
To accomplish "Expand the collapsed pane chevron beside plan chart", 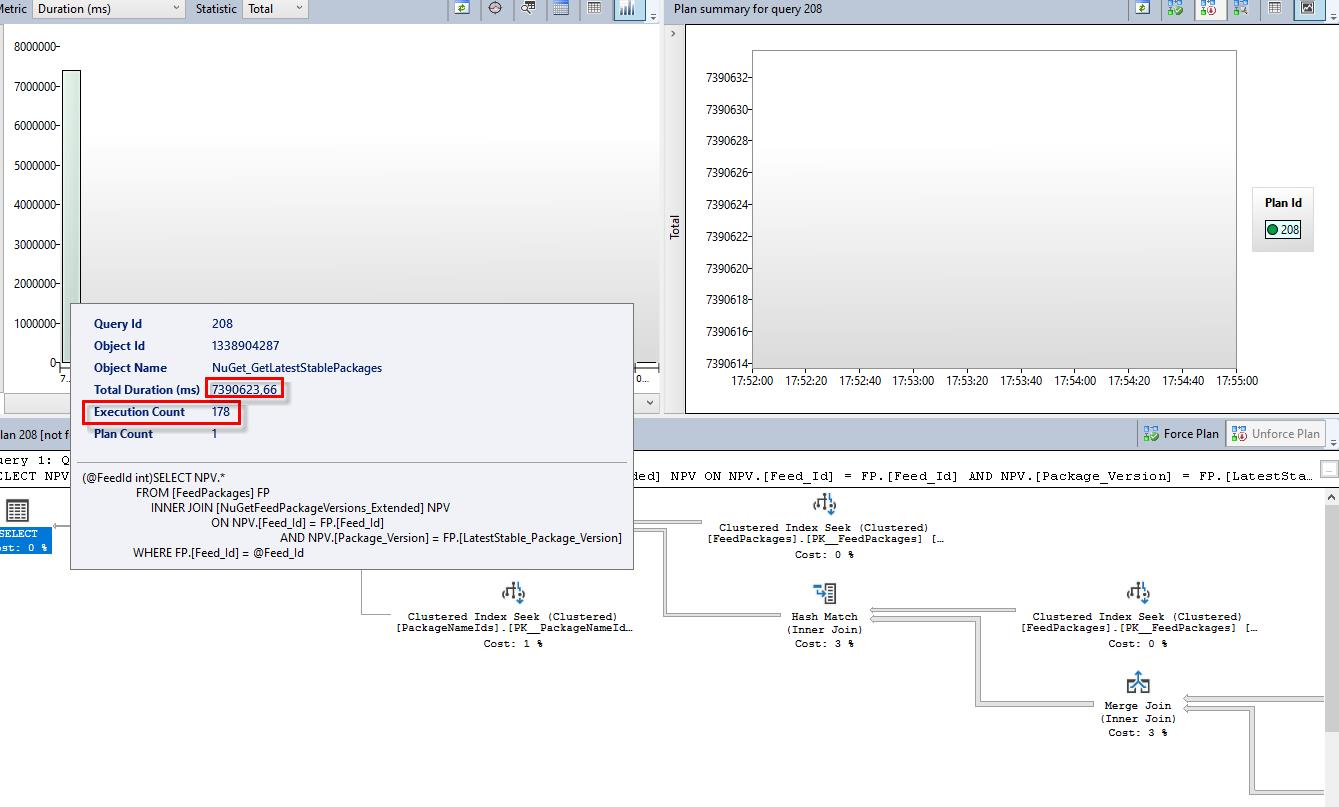I will 673,34.
